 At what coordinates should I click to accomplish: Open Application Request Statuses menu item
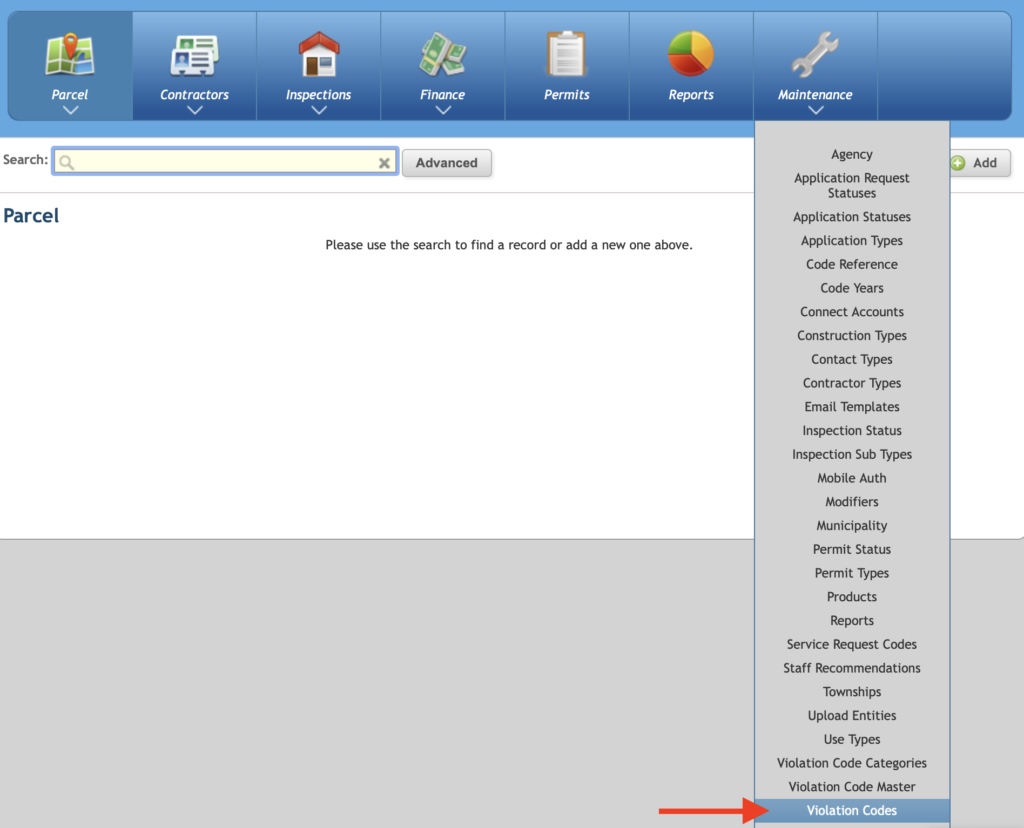pos(852,185)
